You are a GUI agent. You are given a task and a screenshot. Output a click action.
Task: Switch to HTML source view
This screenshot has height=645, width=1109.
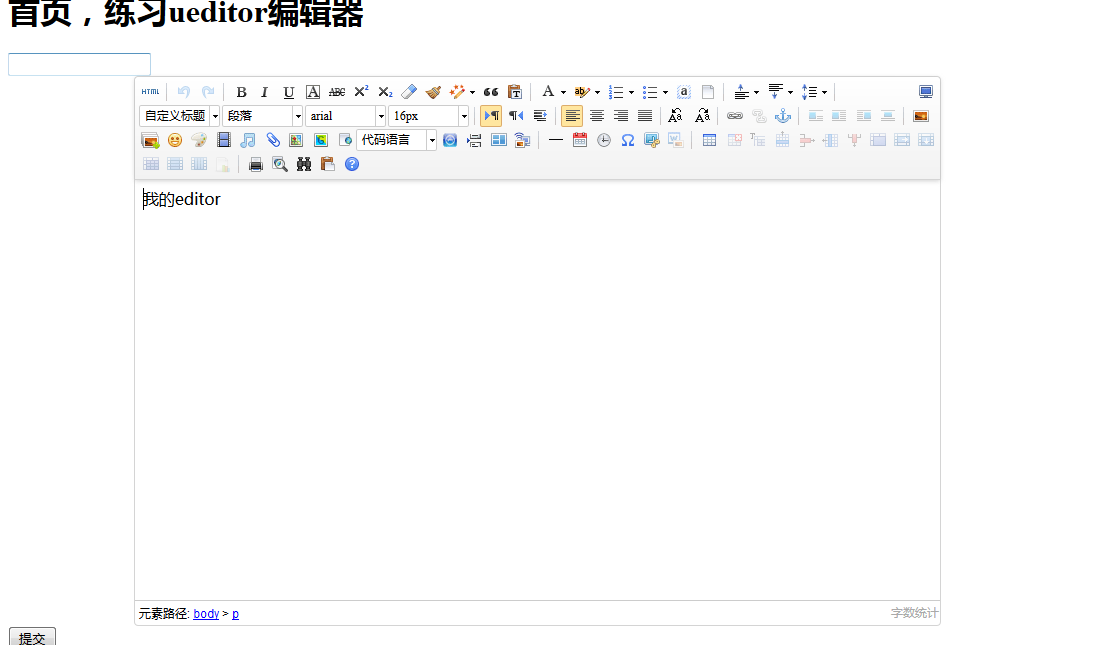(x=150, y=92)
